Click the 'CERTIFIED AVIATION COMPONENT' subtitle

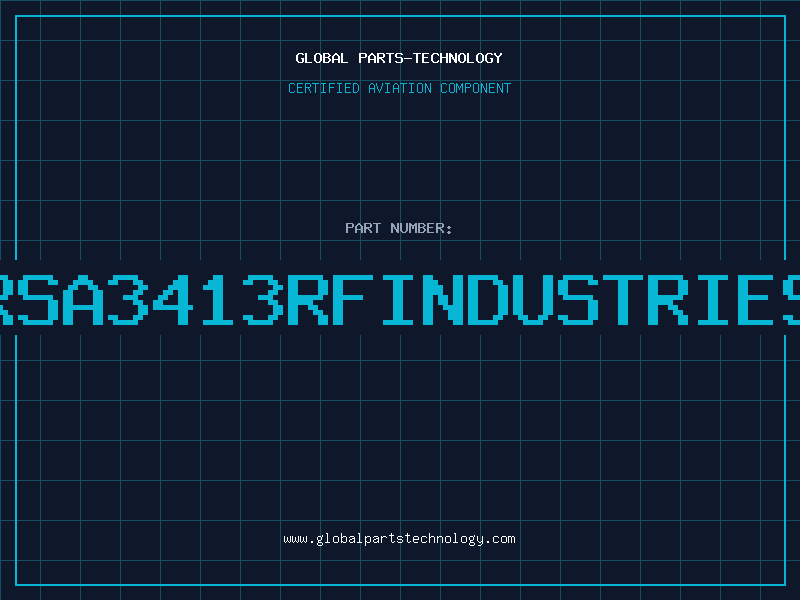pyautogui.click(x=399, y=88)
